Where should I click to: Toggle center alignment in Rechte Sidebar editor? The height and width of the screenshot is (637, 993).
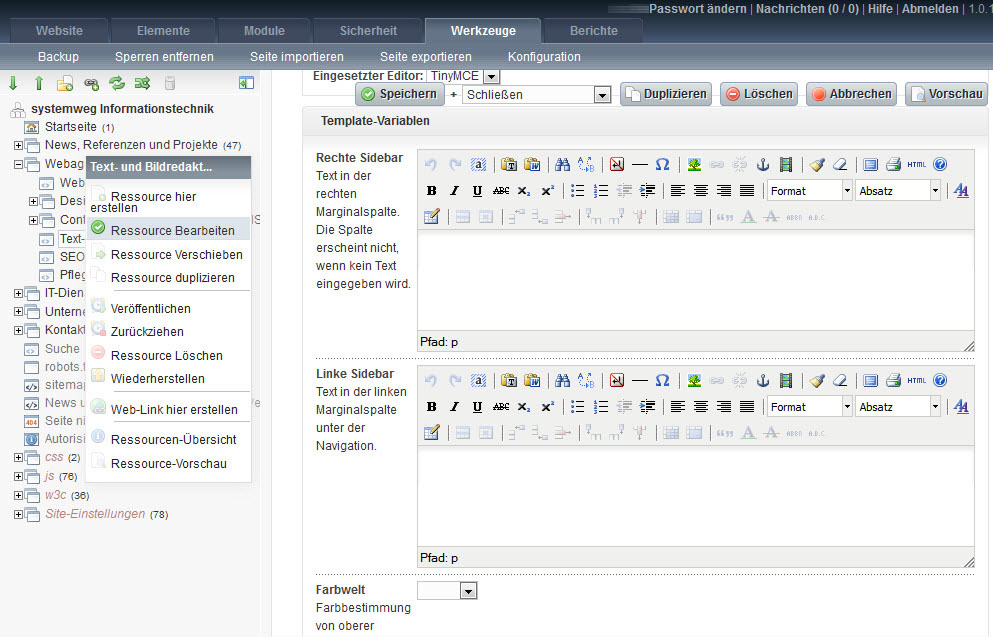[x=700, y=191]
